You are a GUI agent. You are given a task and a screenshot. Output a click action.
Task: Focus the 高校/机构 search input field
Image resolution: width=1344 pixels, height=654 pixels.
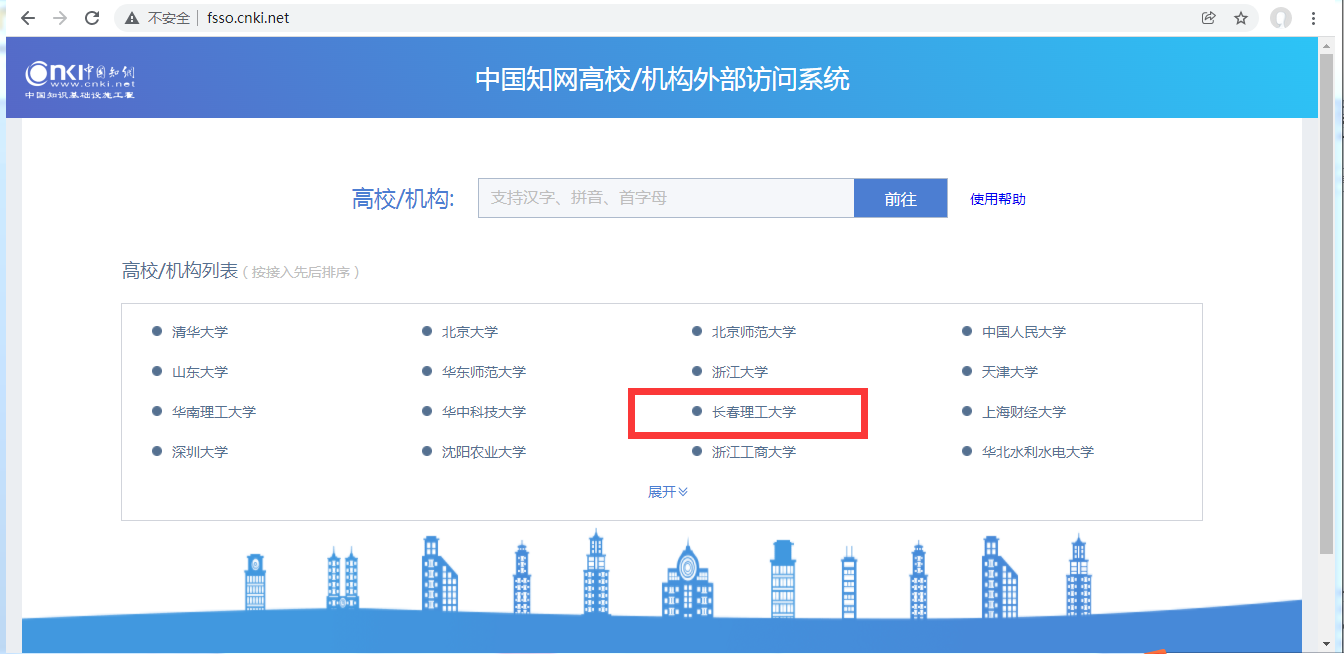(666, 198)
